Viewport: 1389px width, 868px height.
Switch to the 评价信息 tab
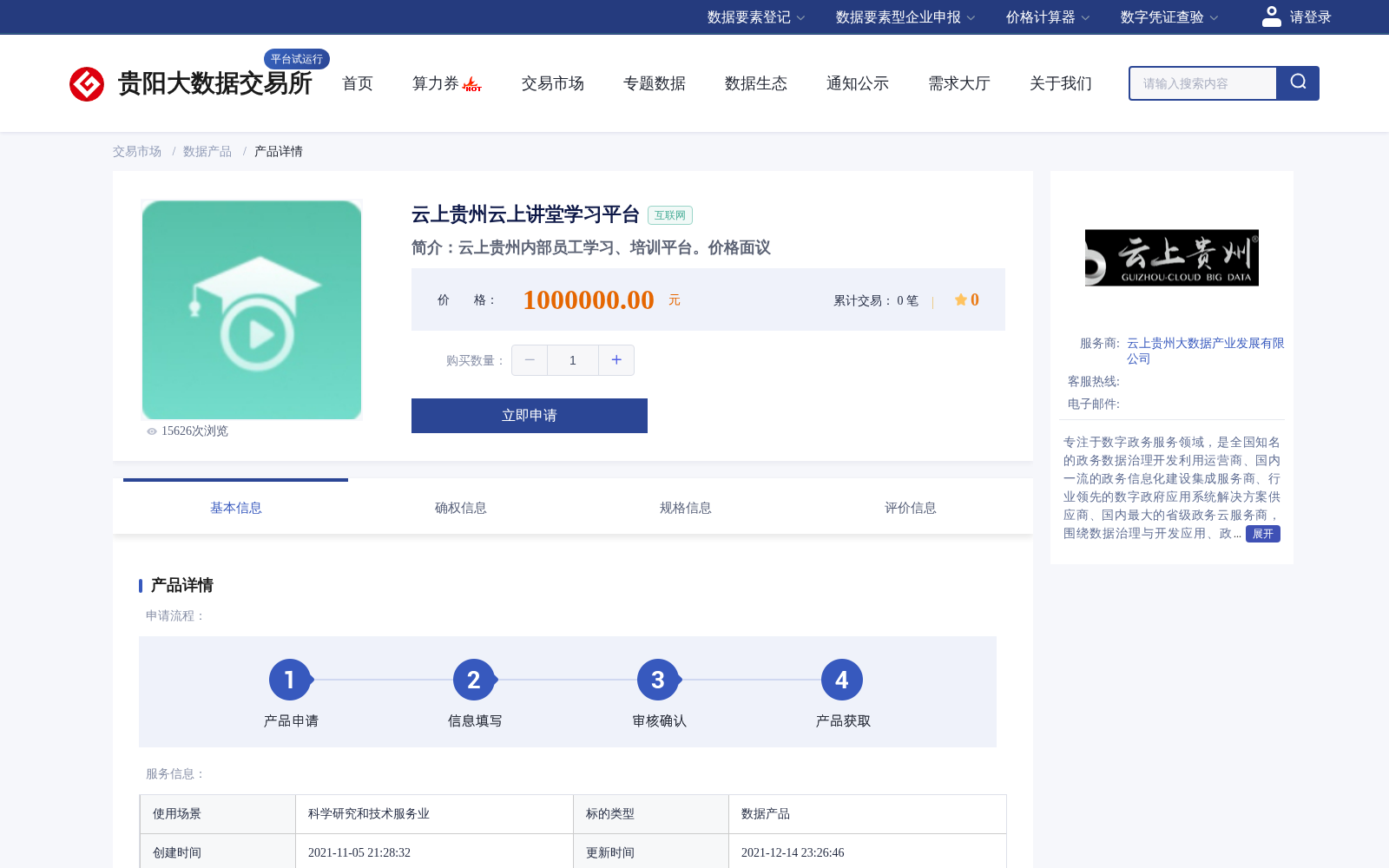(x=911, y=508)
